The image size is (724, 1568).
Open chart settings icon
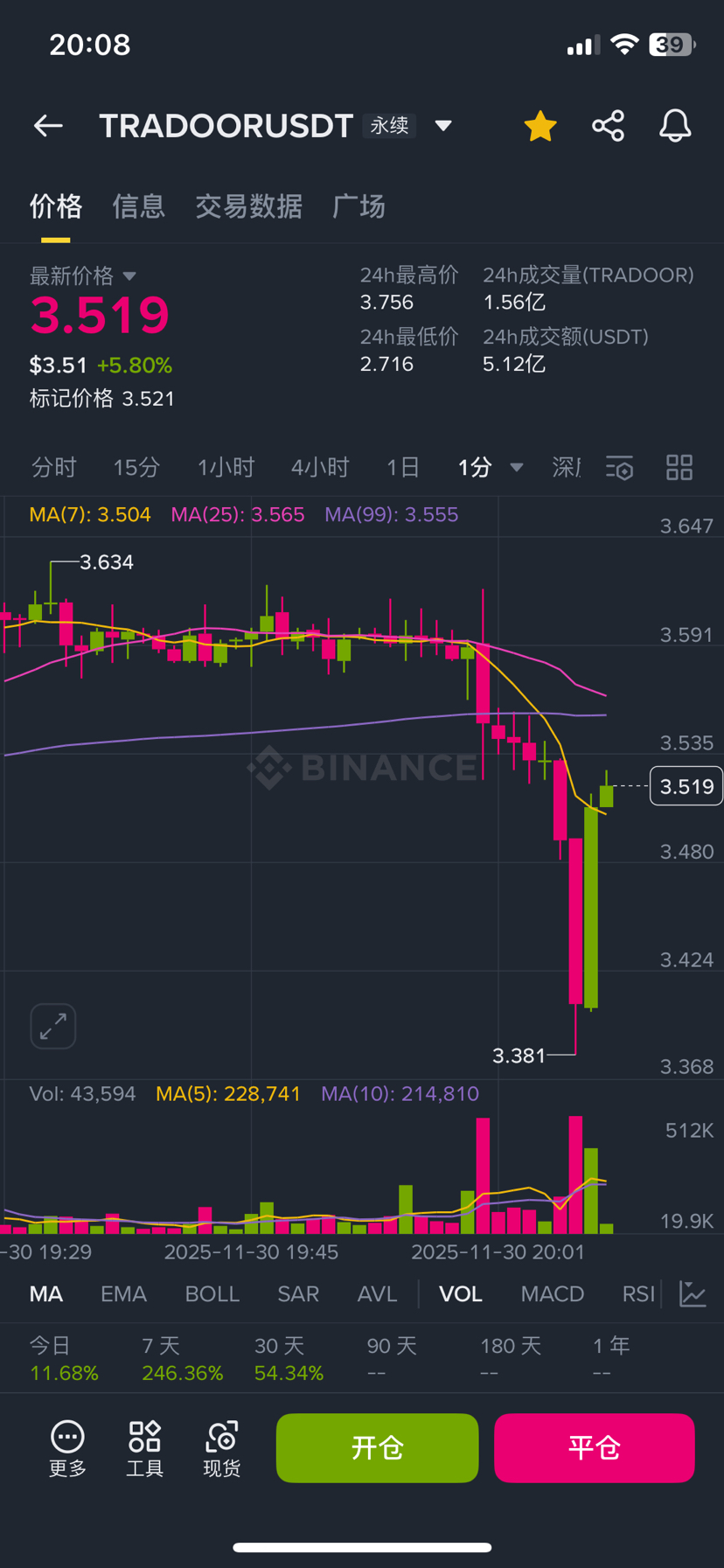619,468
